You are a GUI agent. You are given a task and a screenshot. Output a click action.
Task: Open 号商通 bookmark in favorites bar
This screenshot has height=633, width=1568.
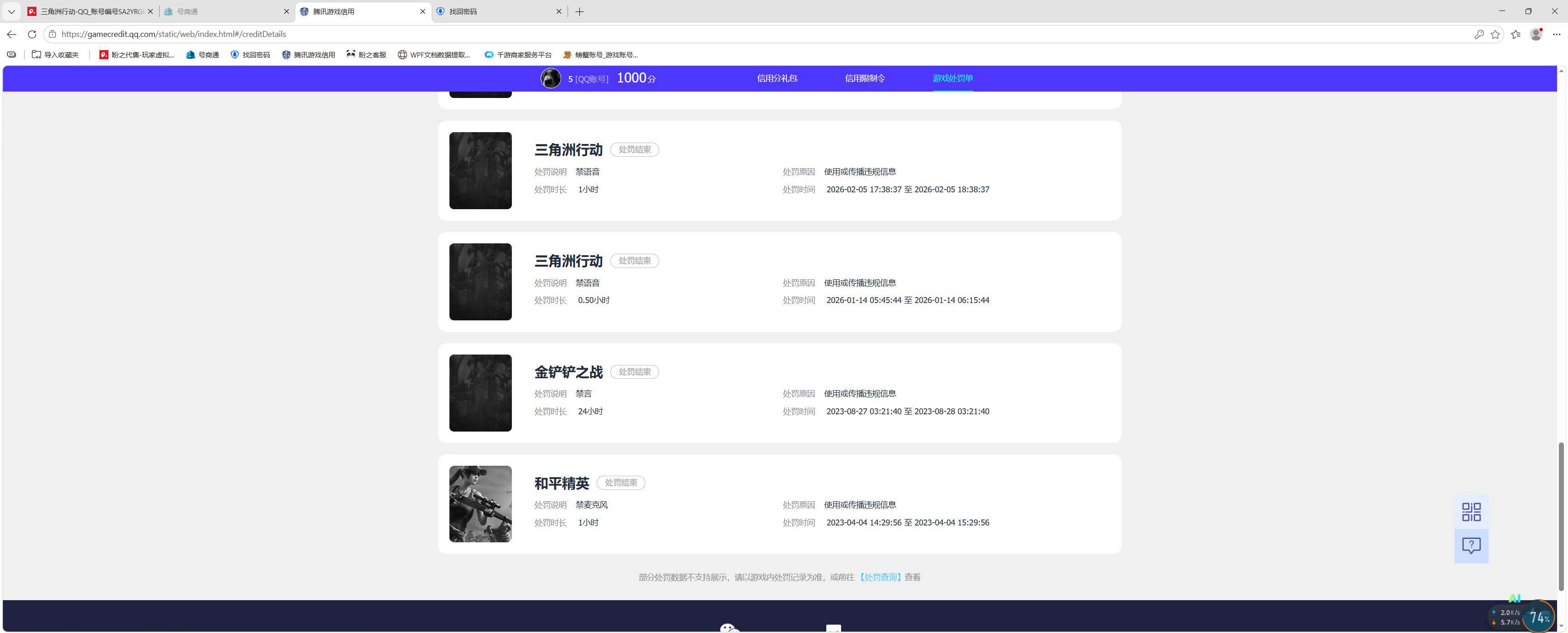203,55
